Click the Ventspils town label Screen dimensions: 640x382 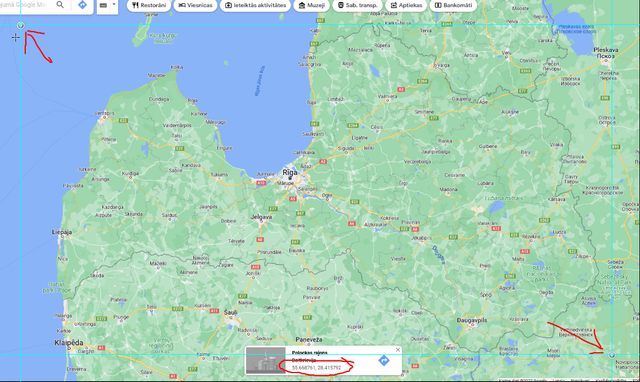pyautogui.click(x=104, y=113)
